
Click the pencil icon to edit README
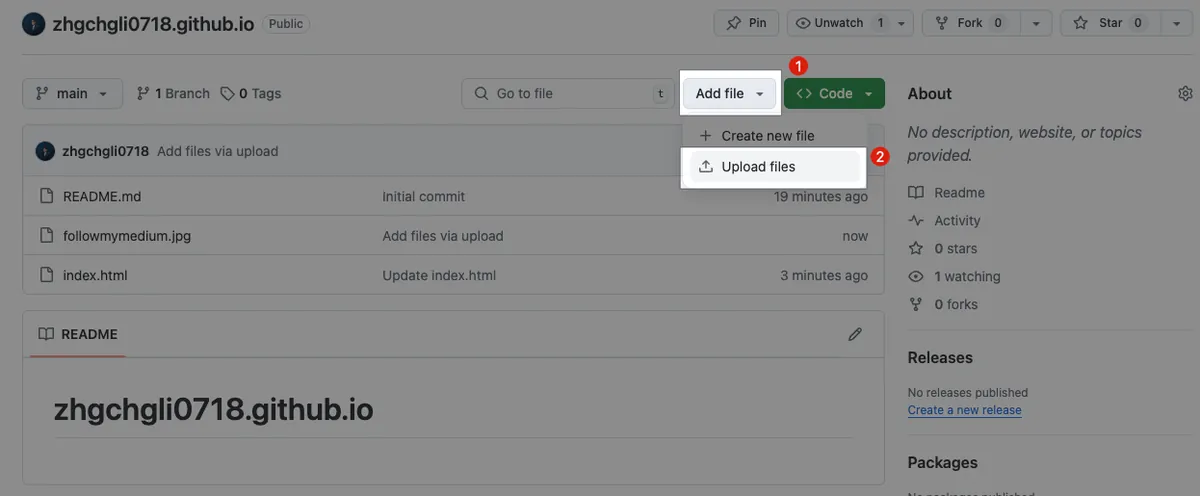click(855, 334)
